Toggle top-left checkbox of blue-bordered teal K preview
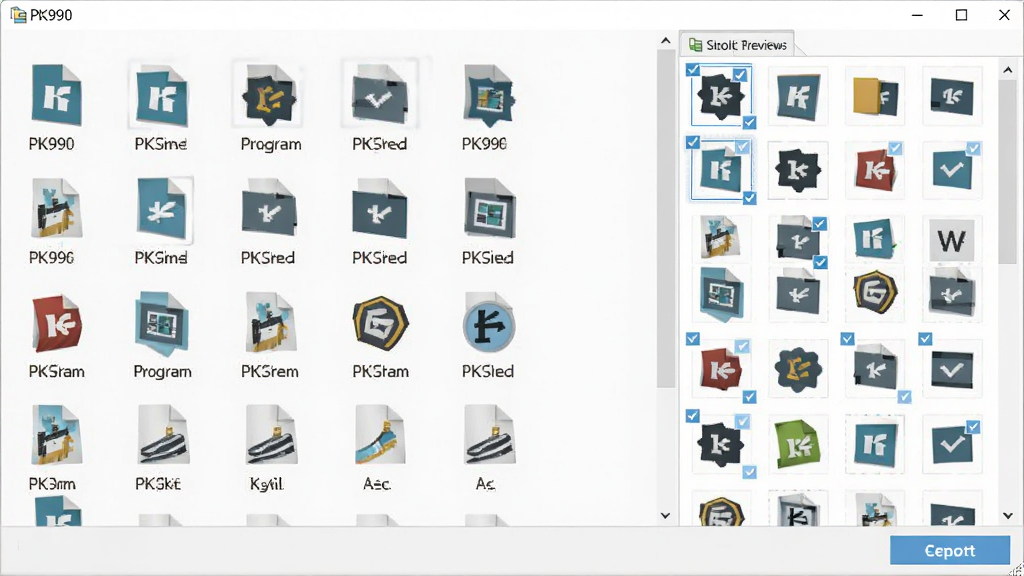The height and width of the screenshot is (576, 1024). [x=693, y=142]
